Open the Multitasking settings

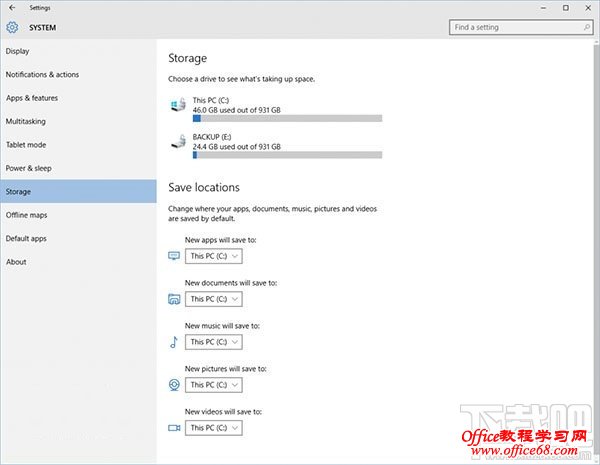(78, 121)
